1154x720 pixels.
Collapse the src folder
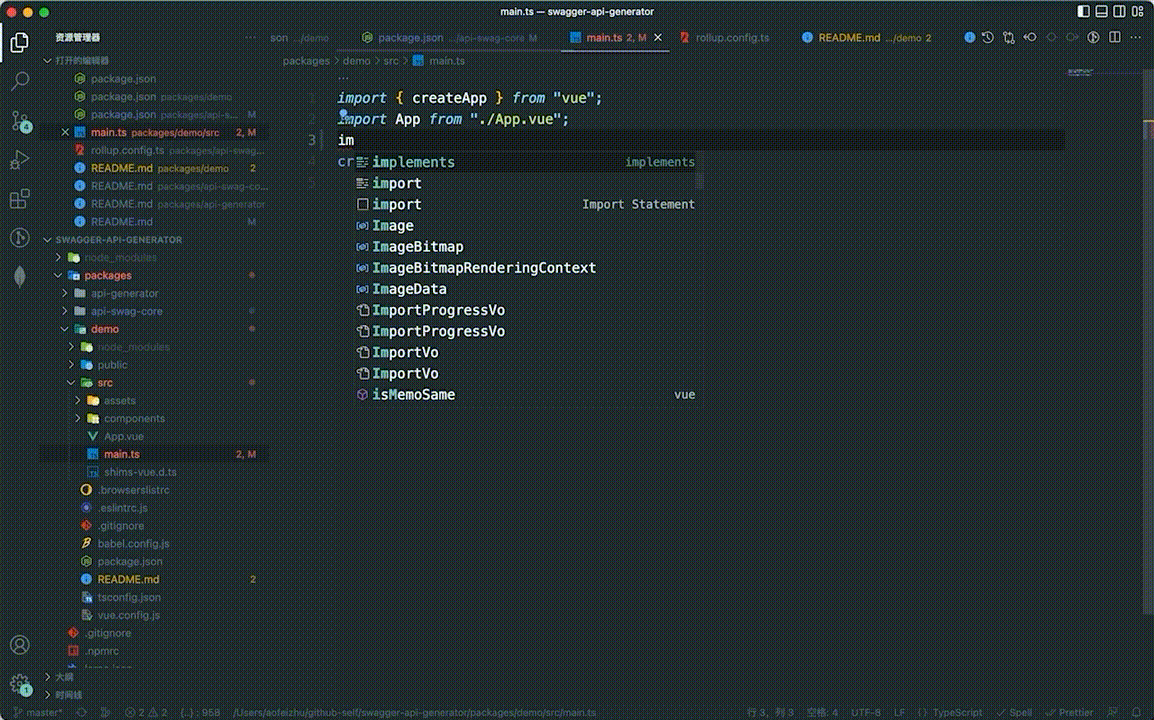pyautogui.click(x=71, y=383)
